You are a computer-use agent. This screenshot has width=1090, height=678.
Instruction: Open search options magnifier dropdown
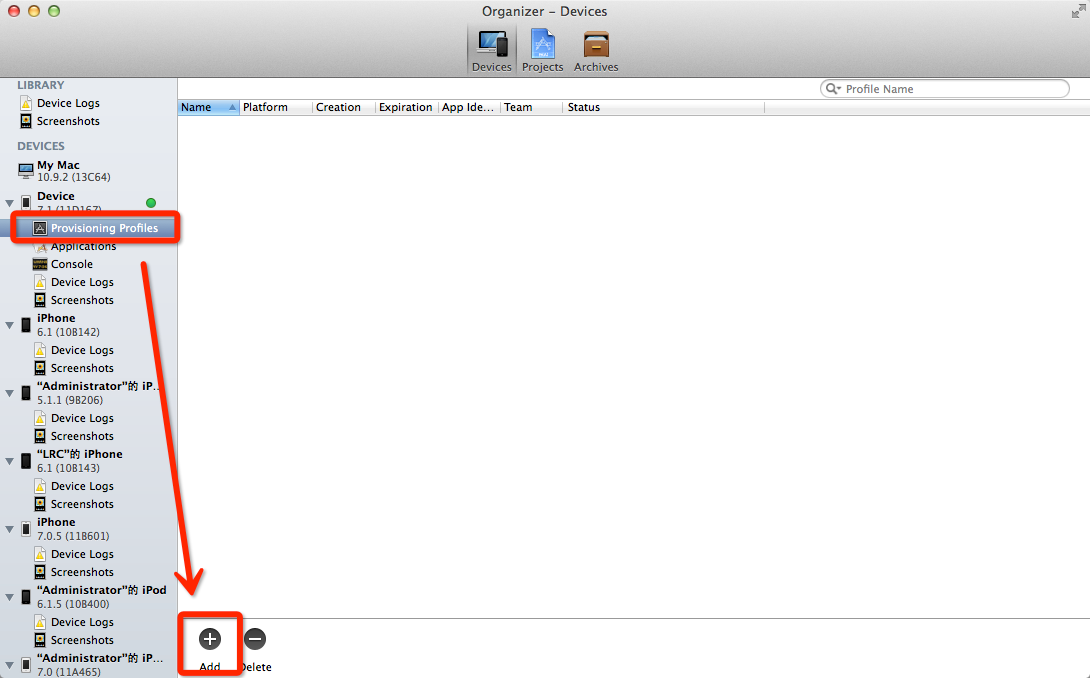point(833,89)
